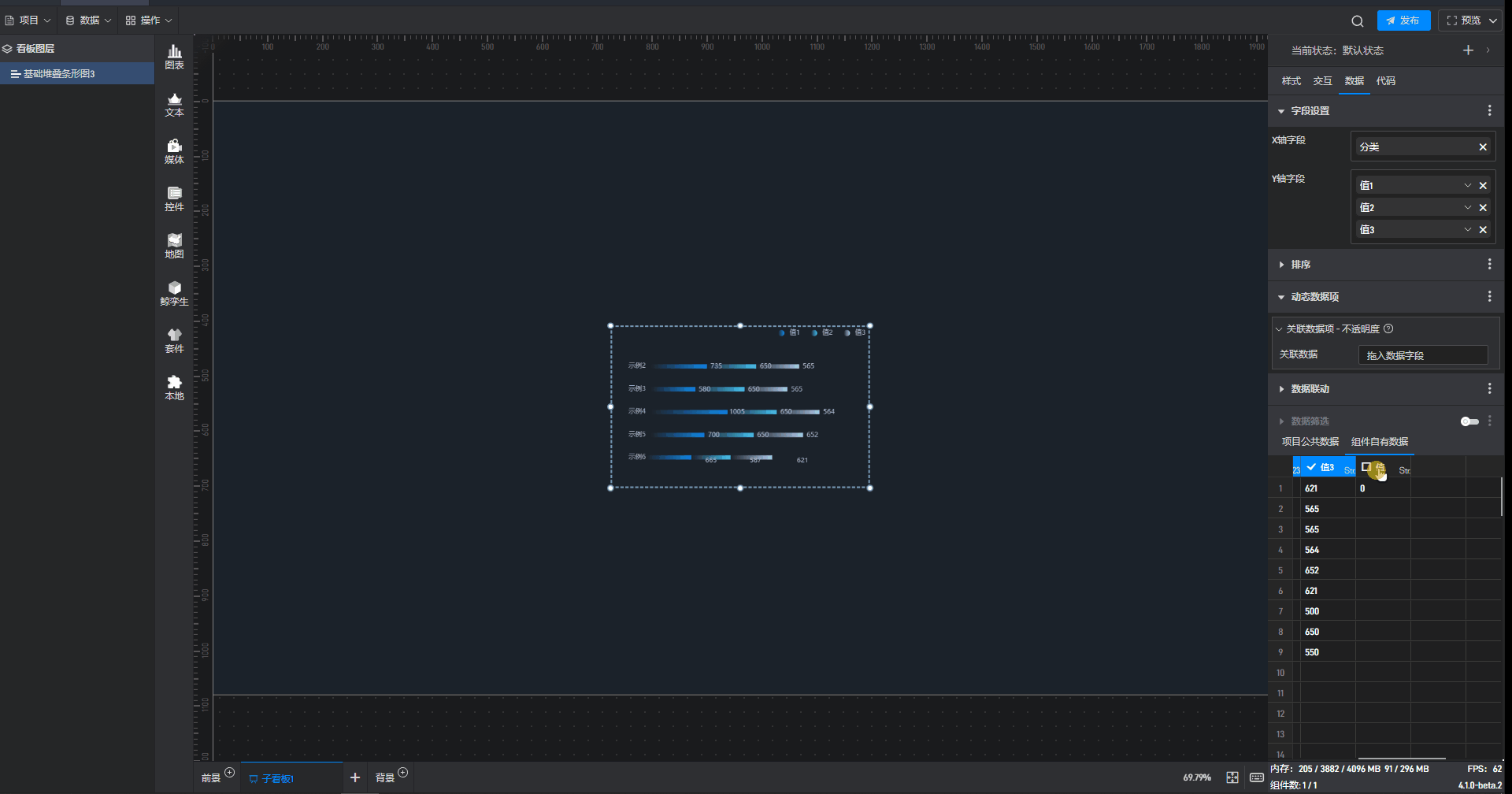Switch to the 交互 tab
This screenshot has height=794, width=1512.
click(1323, 81)
